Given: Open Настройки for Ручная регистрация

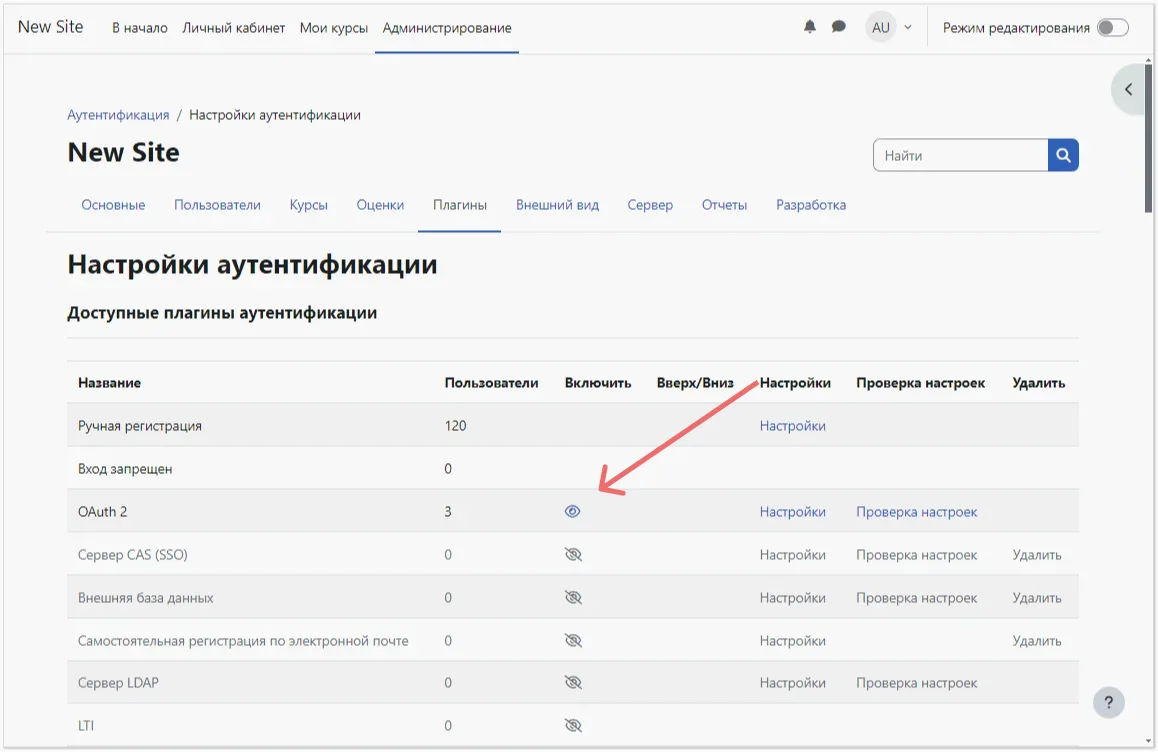Looking at the screenshot, I should (793, 425).
